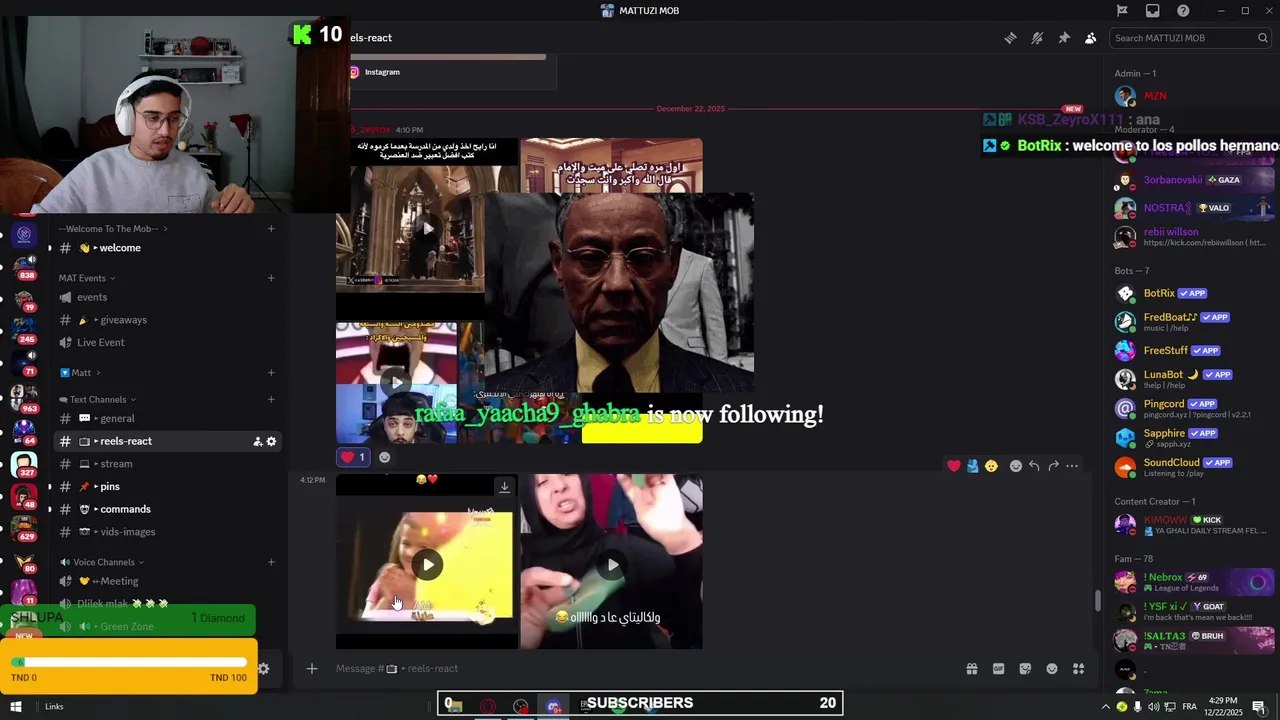The height and width of the screenshot is (720, 1280).
Task: Open the commands channel
Action: (x=167, y=509)
